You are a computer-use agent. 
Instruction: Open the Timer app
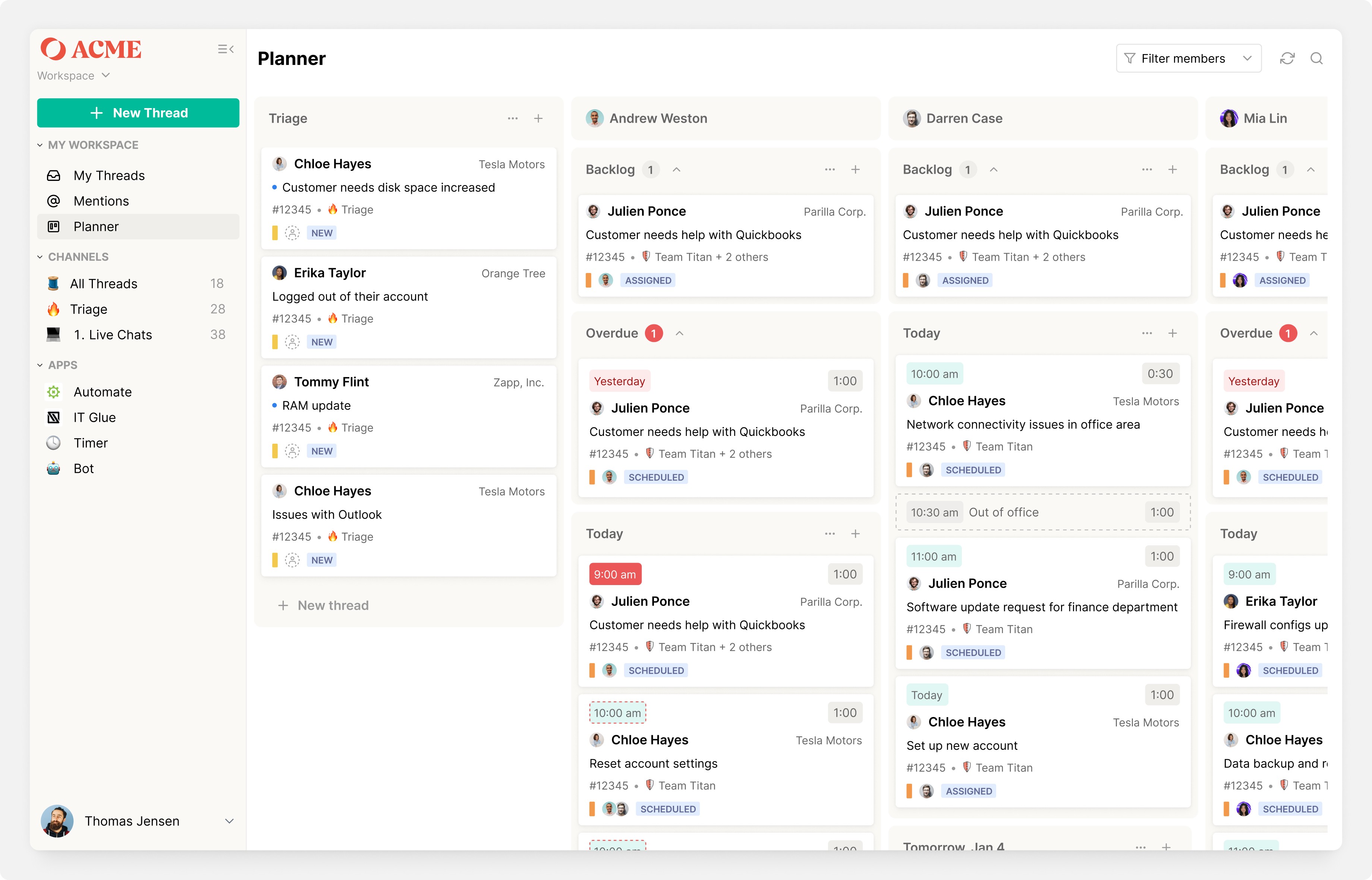pos(90,443)
